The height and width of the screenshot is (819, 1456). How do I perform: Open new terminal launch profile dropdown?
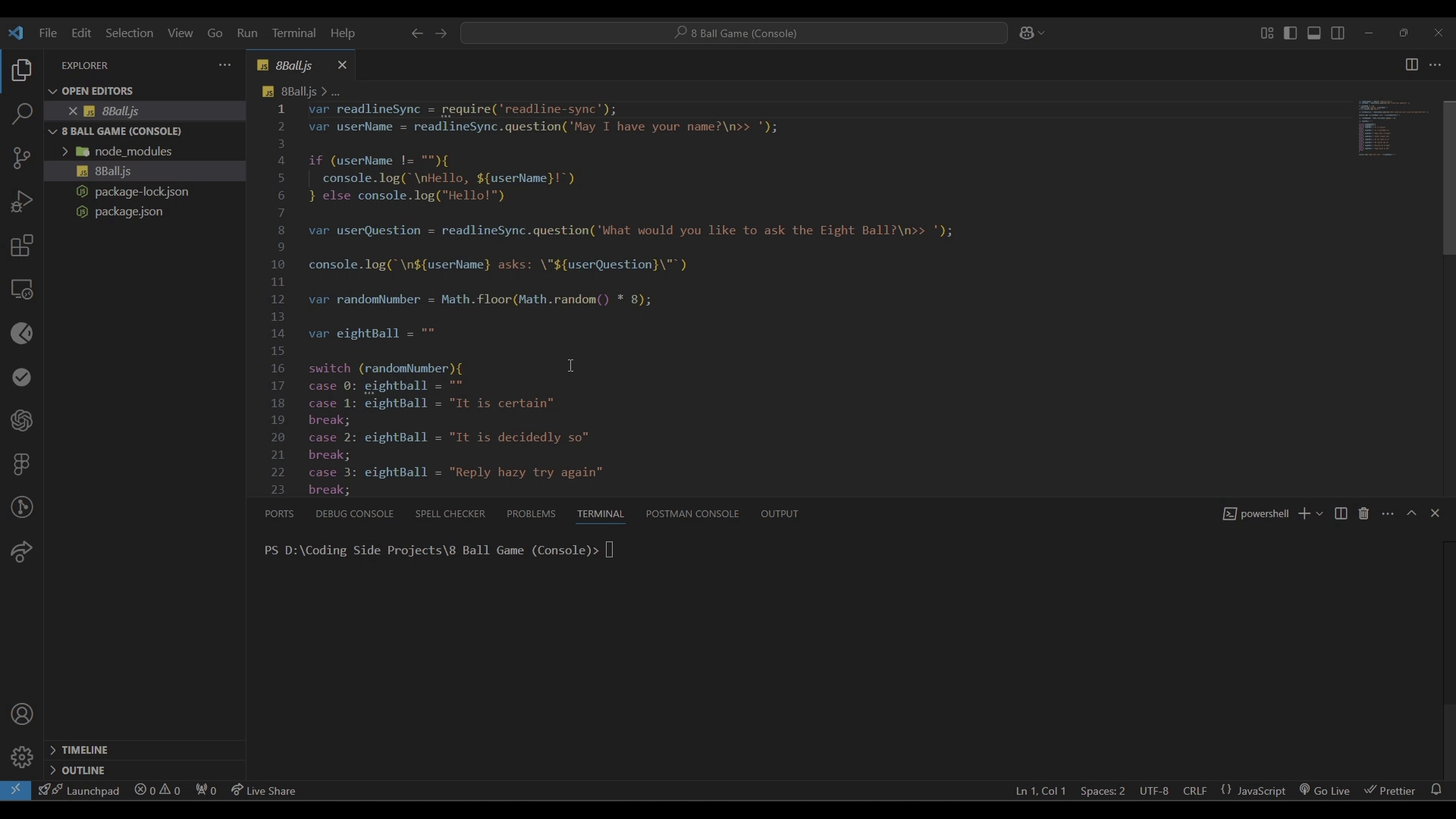1320,514
